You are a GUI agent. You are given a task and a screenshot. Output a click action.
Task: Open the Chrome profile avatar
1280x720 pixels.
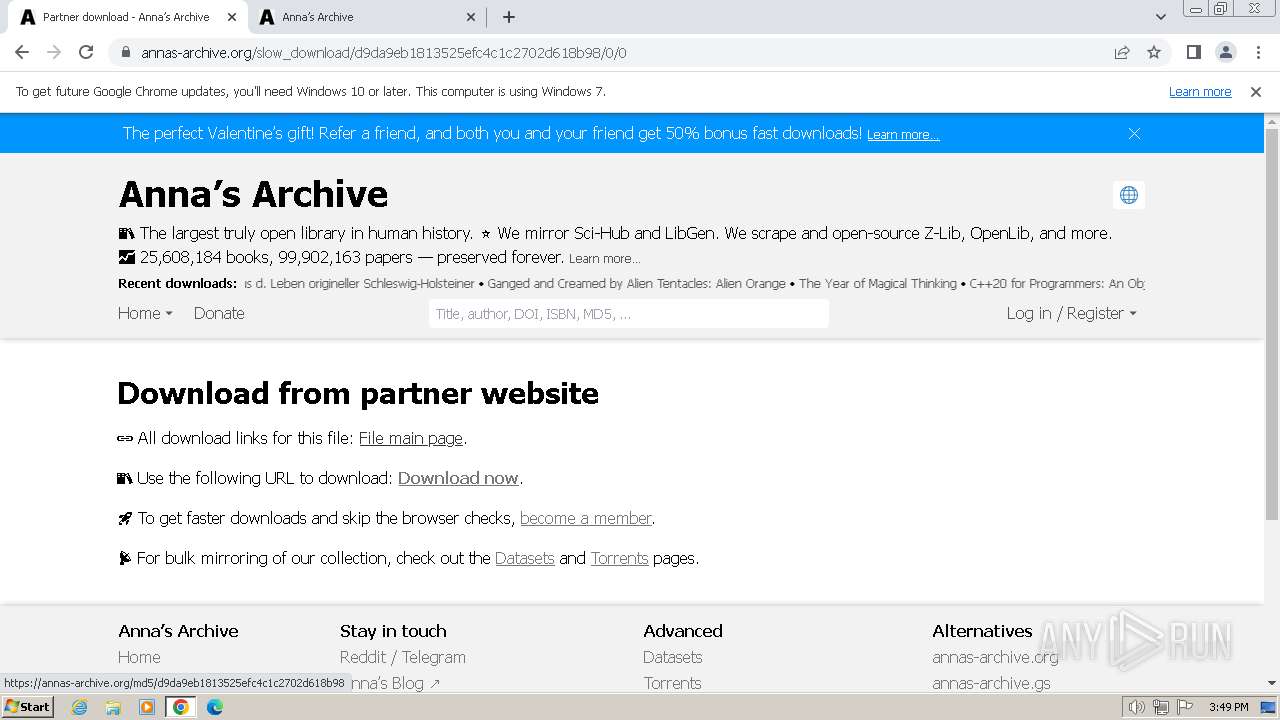[1226, 52]
